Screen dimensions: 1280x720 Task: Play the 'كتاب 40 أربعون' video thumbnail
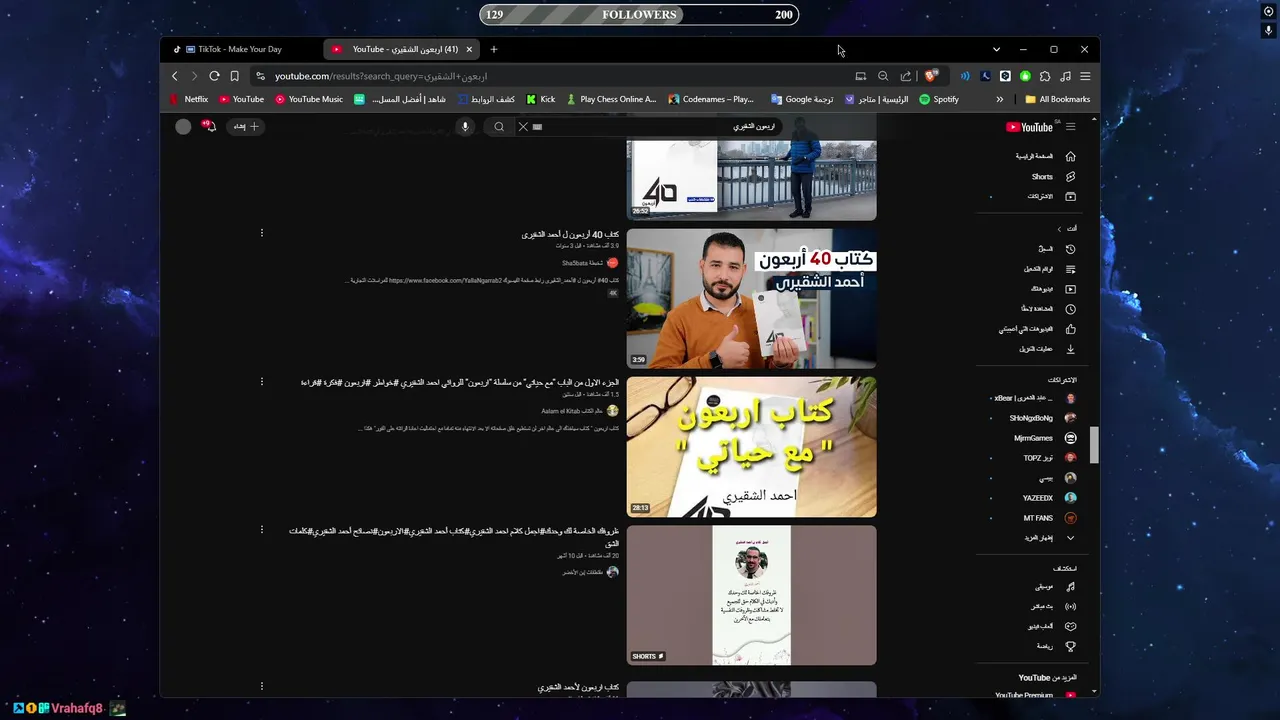click(x=751, y=299)
